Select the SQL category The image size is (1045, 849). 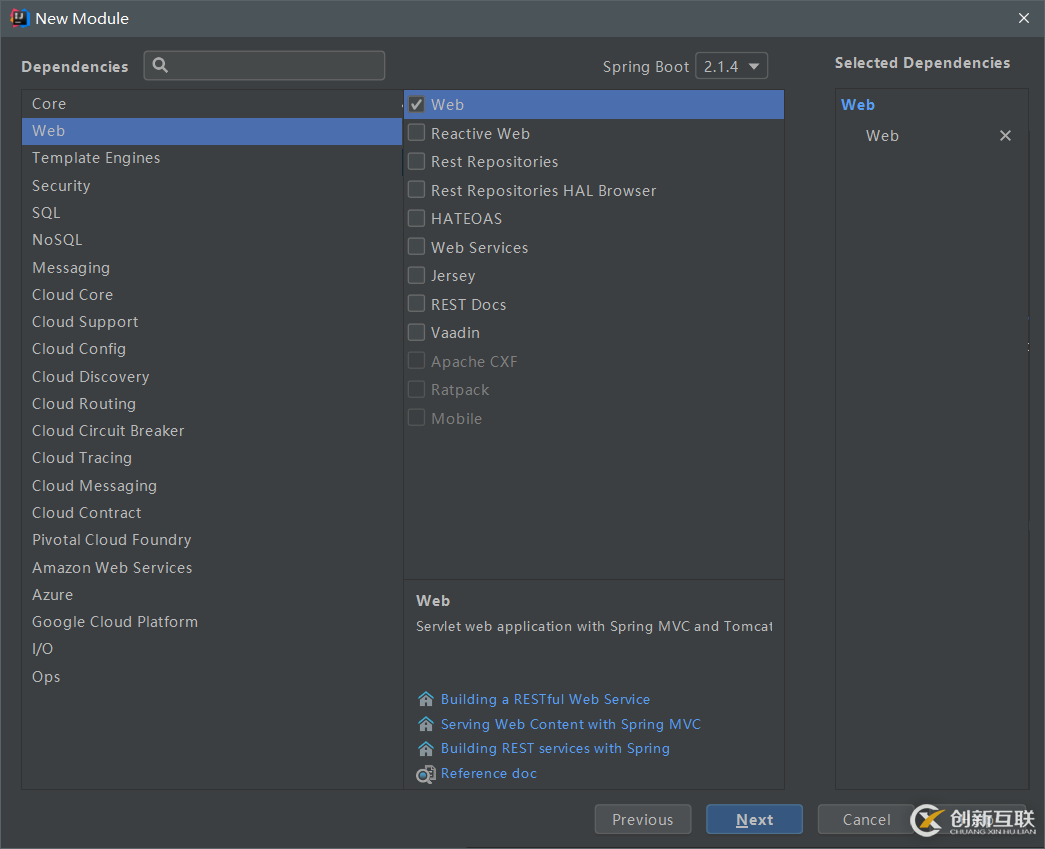point(212,213)
